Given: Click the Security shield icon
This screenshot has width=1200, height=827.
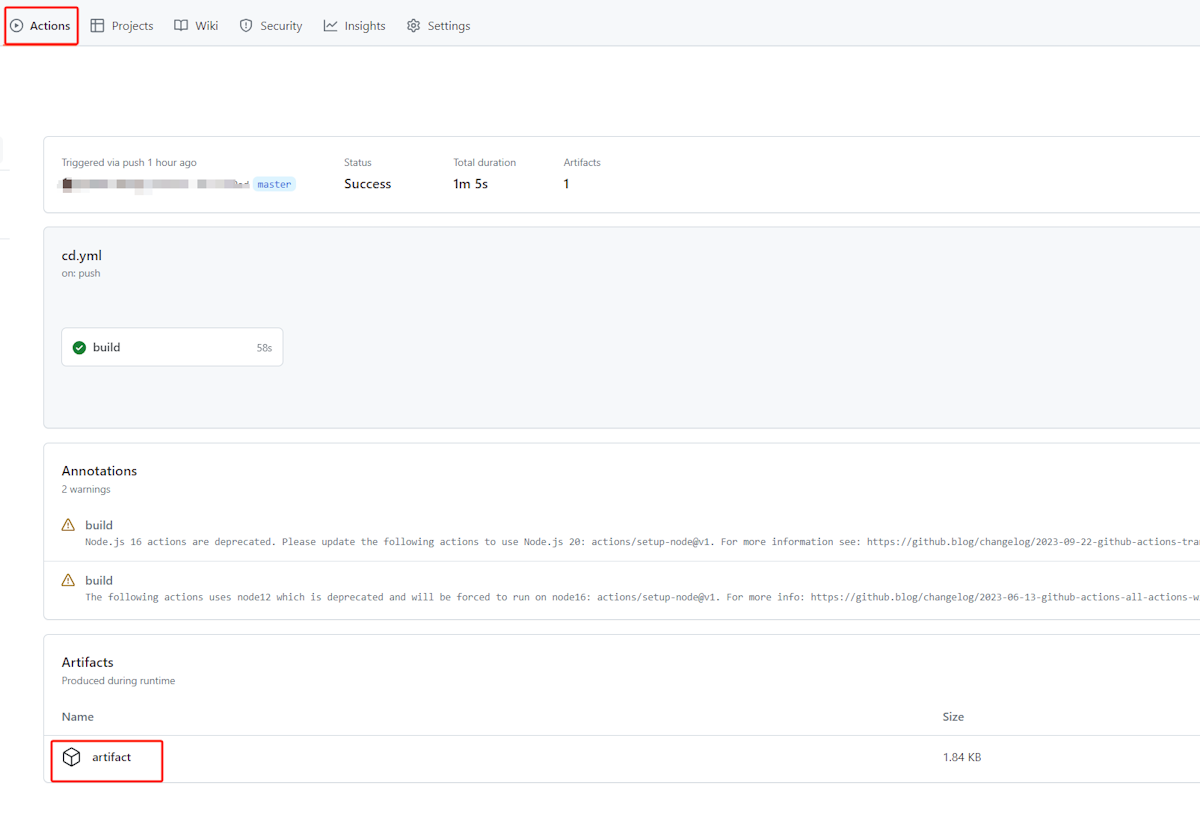Looking at the screenshot, I should [245, 25].
